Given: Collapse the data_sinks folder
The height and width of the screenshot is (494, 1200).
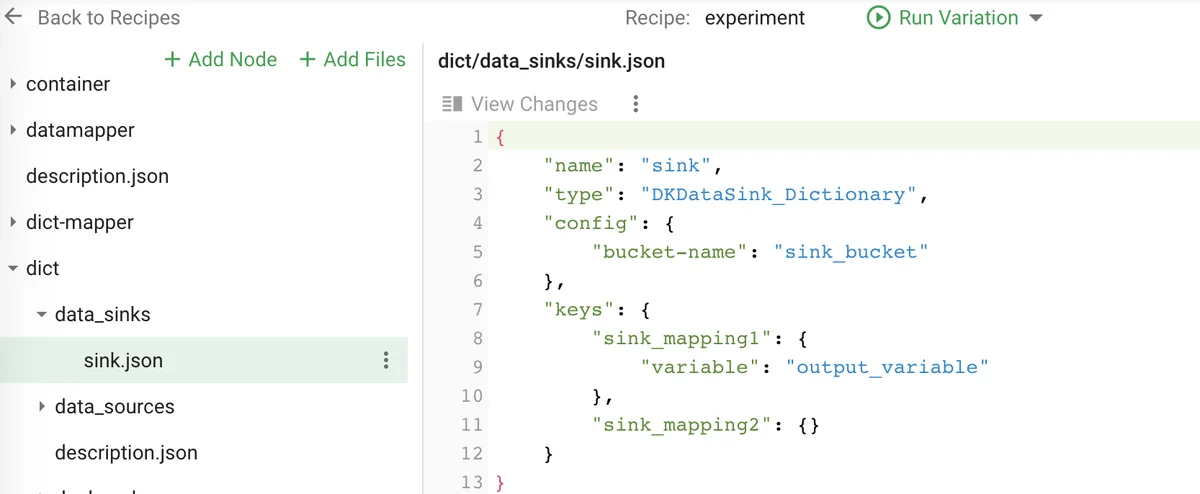Looking at the screenshot, I should point(41,315).
